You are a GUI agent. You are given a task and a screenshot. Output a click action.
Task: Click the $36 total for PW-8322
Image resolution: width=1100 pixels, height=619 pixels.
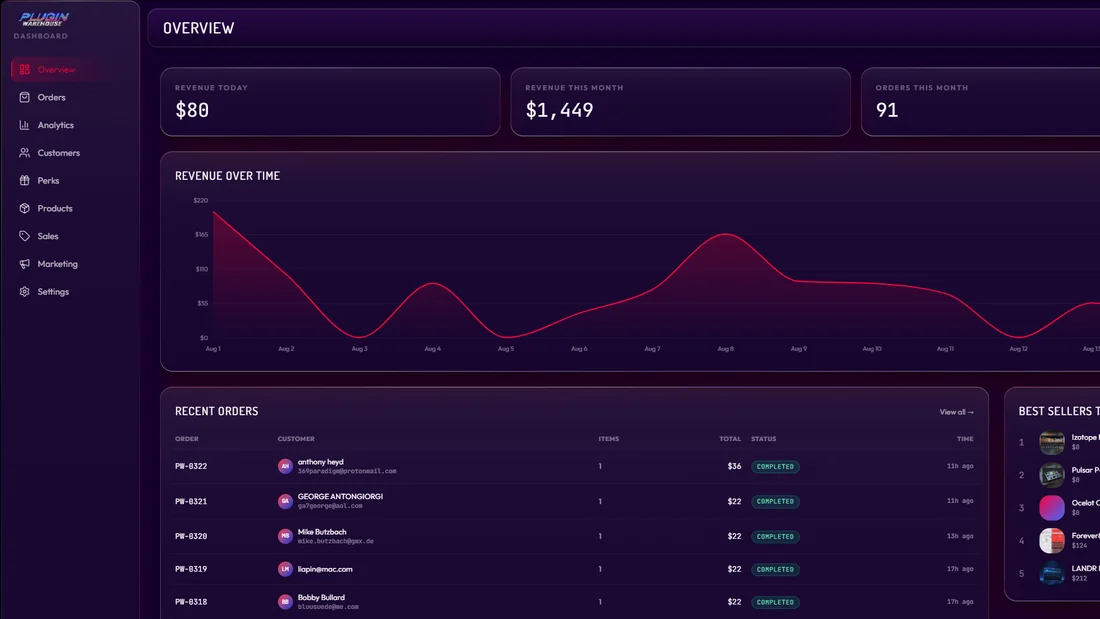coord(735,466)
